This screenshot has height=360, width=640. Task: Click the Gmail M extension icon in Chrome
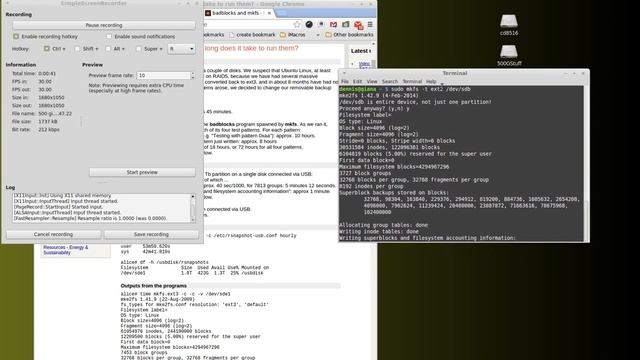[x=333, y=24]
